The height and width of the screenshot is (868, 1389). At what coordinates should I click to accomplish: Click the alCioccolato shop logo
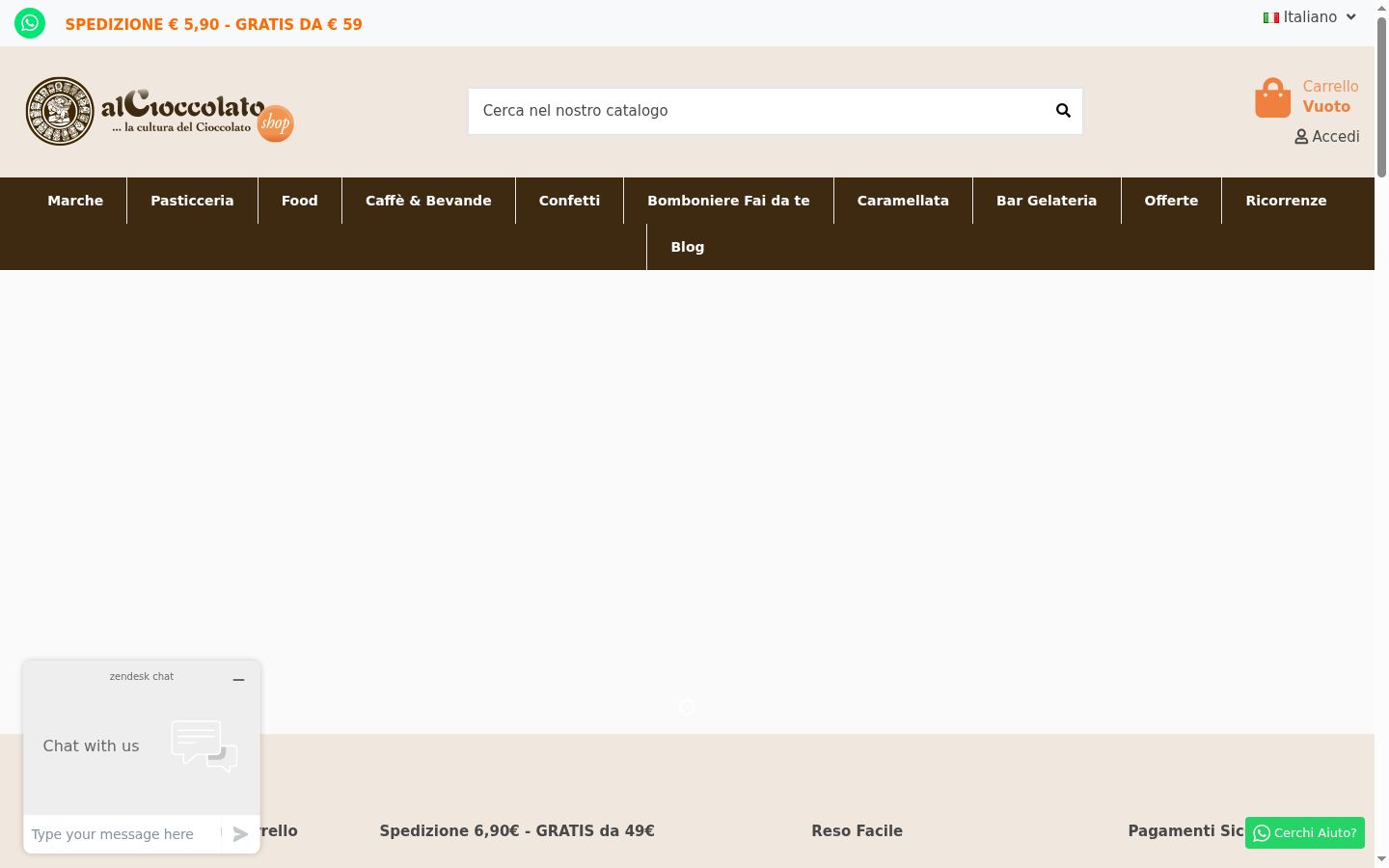(x=159, y=111)
